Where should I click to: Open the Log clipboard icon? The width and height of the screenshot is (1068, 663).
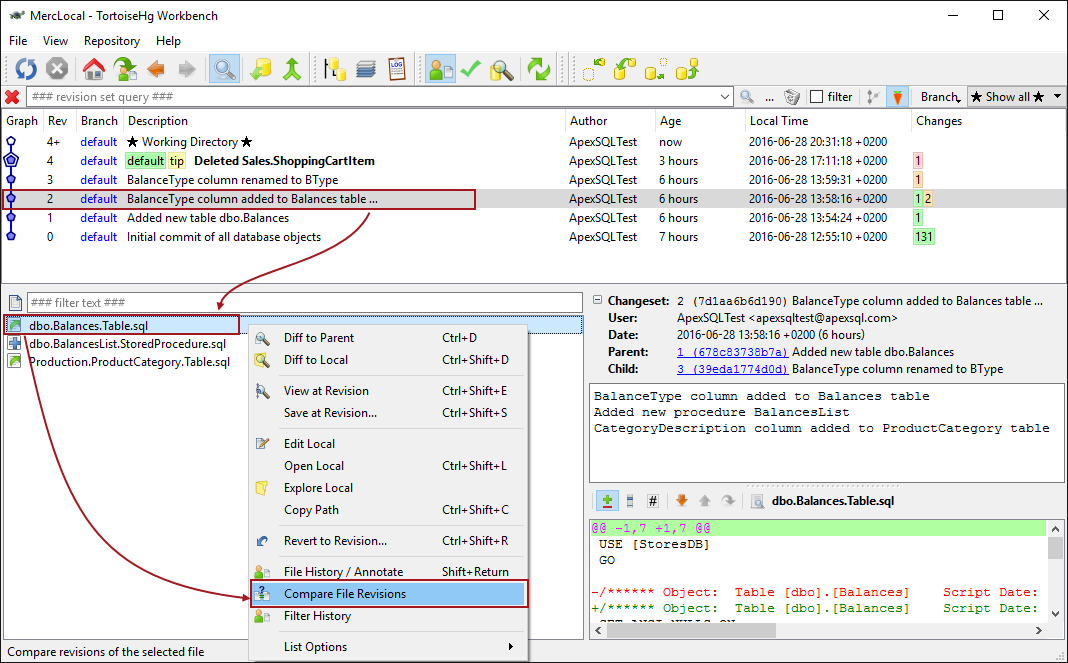pyautogui.click(x=397, y=69)
